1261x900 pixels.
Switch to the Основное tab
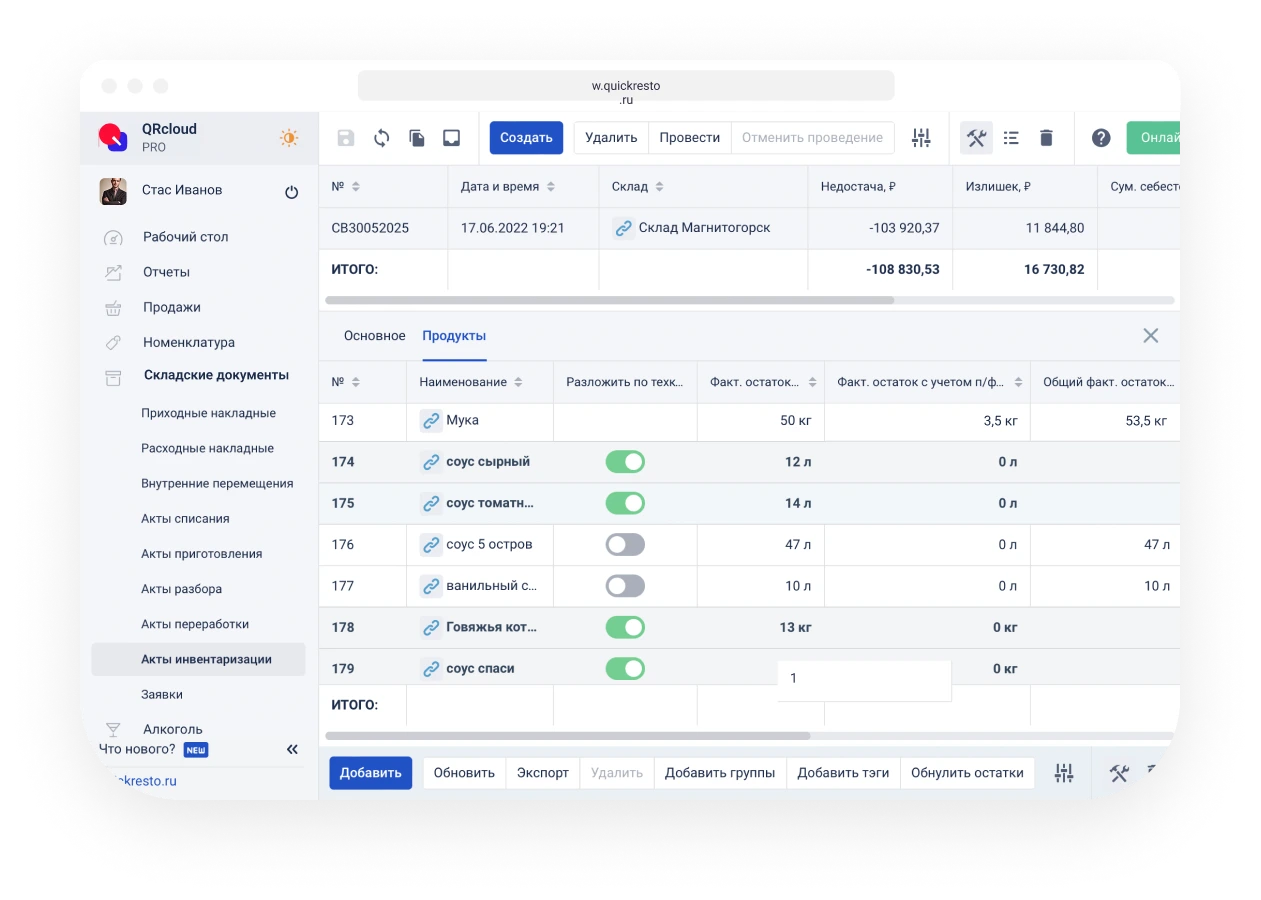tap(374, 336)
